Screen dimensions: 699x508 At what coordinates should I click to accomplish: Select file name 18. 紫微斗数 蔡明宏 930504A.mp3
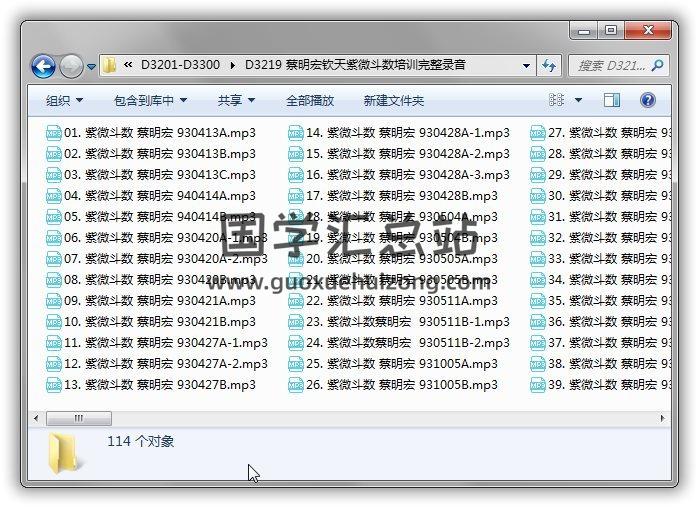pos(402,217)
